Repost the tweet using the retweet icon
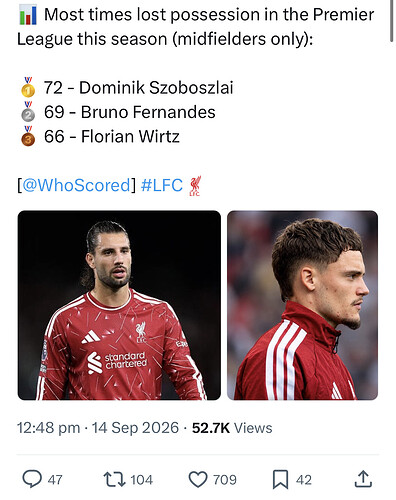396x500 pixels. coord(114,479)
